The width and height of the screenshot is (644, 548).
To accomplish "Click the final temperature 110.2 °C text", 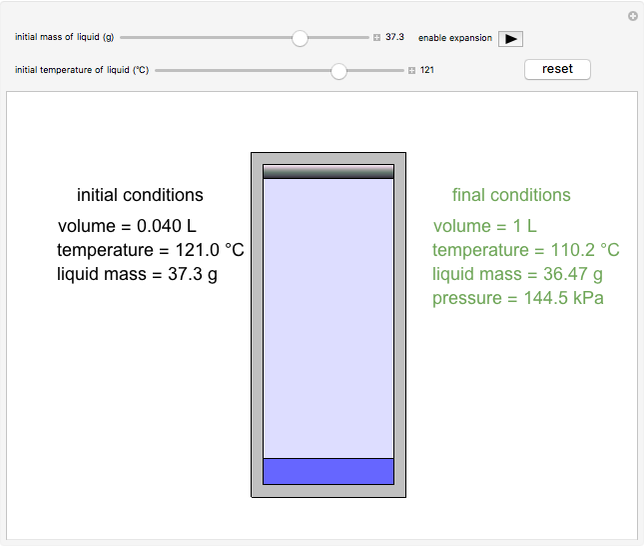I will tap(526, 250).
